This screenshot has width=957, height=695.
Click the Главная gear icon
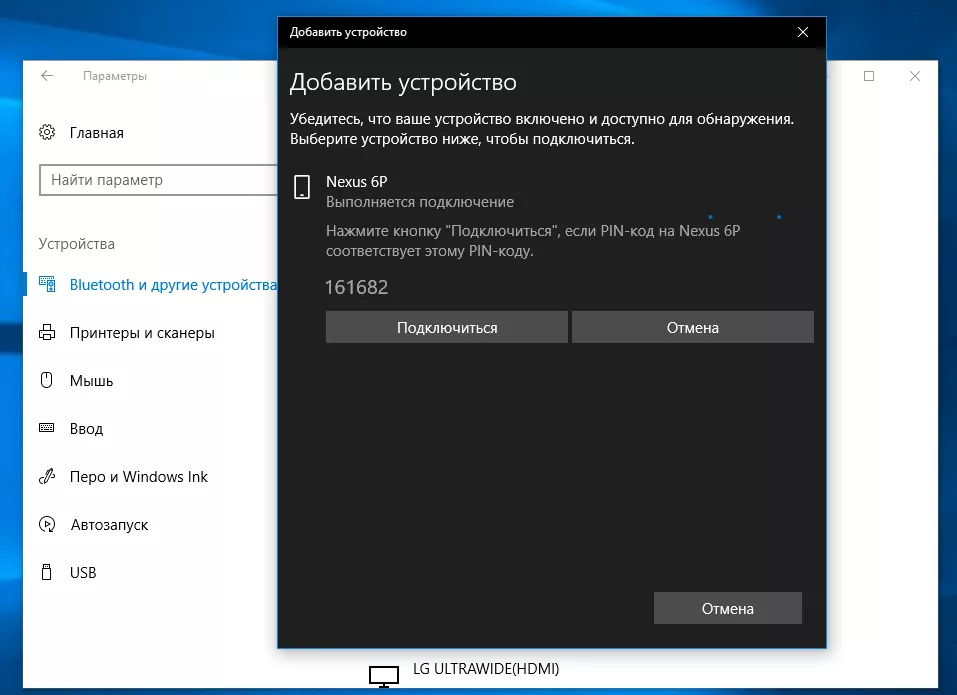click(47, 133)
